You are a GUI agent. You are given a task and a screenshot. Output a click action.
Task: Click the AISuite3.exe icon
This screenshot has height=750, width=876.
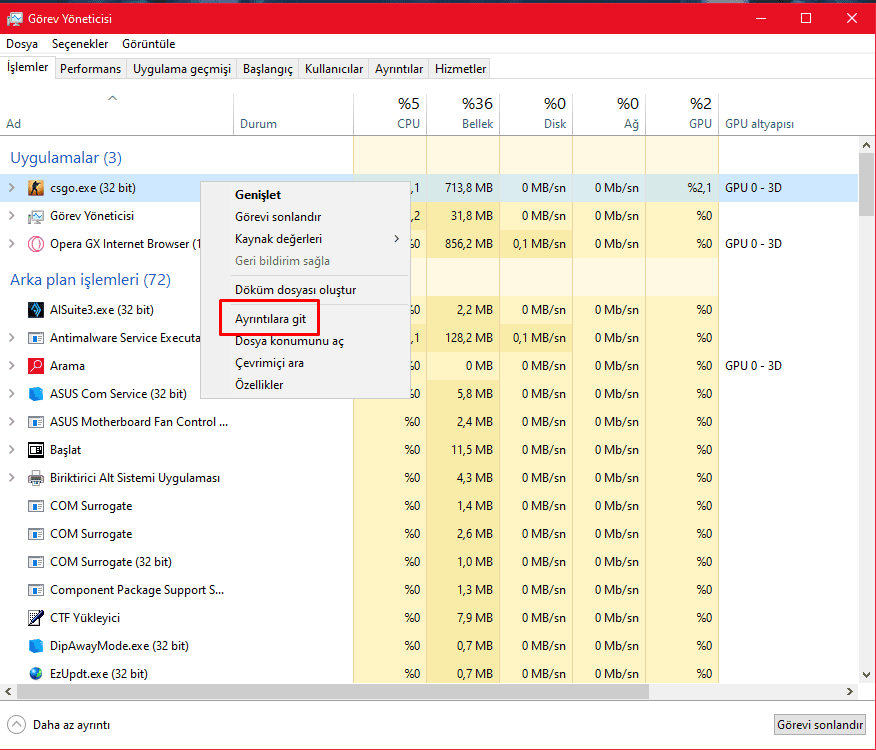tap(35, 310)
